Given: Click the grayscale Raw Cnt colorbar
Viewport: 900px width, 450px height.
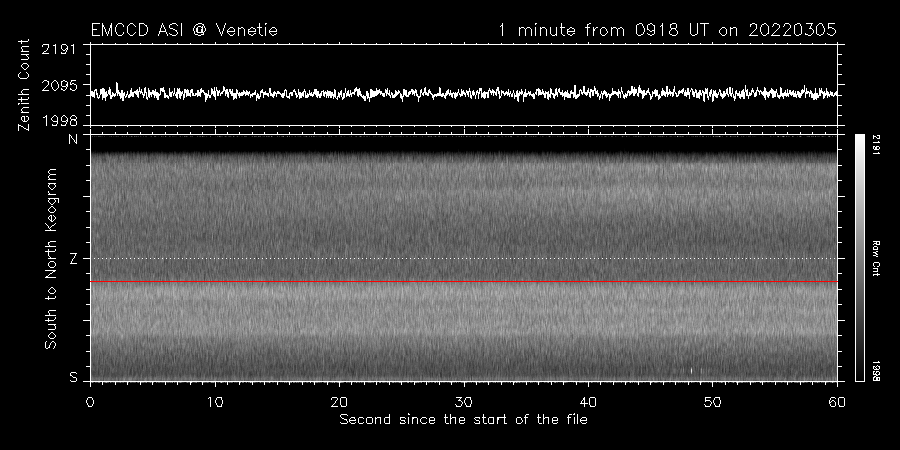Looking at the screenshot, I should [x=860, y=258].
